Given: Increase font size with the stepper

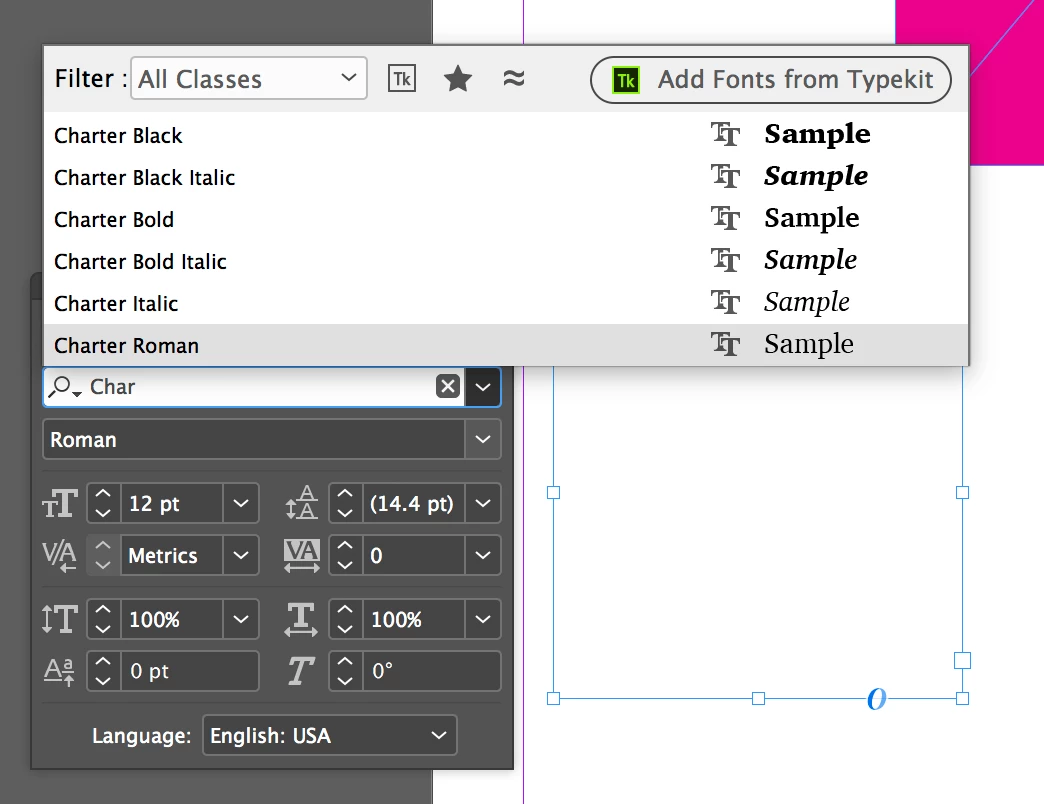Looking at the screenshot, I should coord(103,494).
